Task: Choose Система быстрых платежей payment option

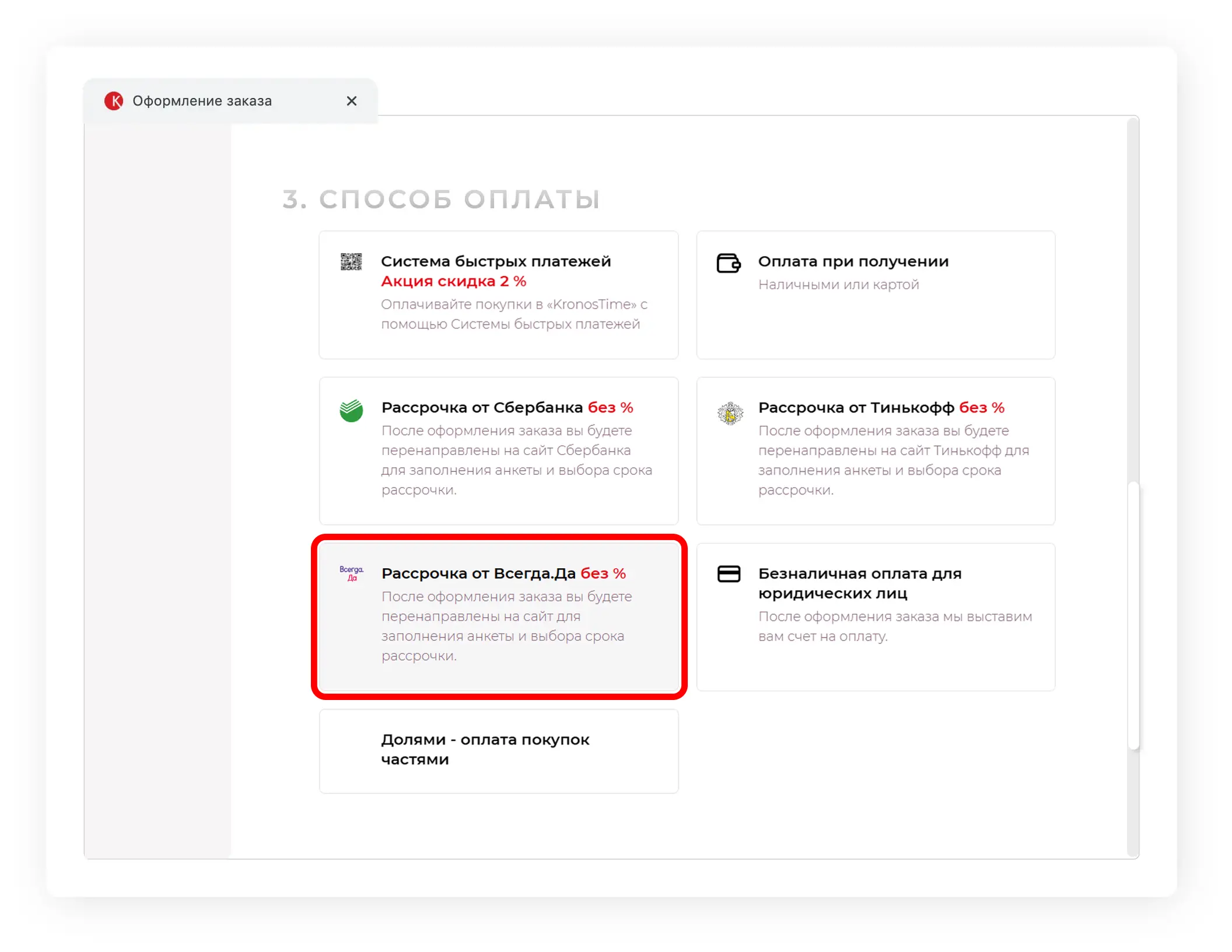Action: point(499,295)
